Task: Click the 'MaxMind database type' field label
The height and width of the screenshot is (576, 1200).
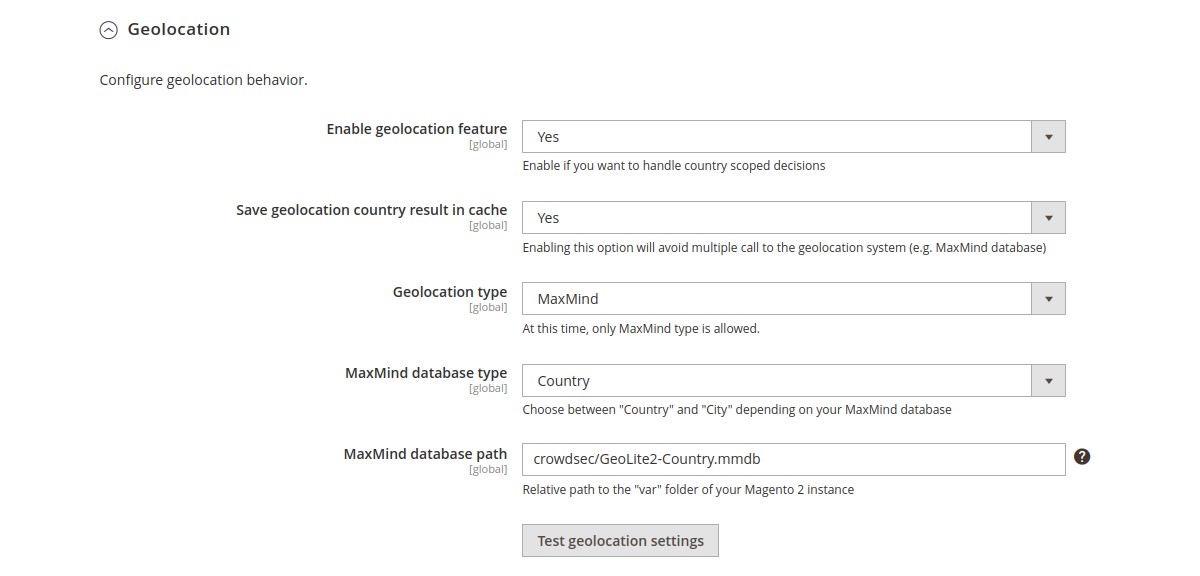Action: [426, 373]
